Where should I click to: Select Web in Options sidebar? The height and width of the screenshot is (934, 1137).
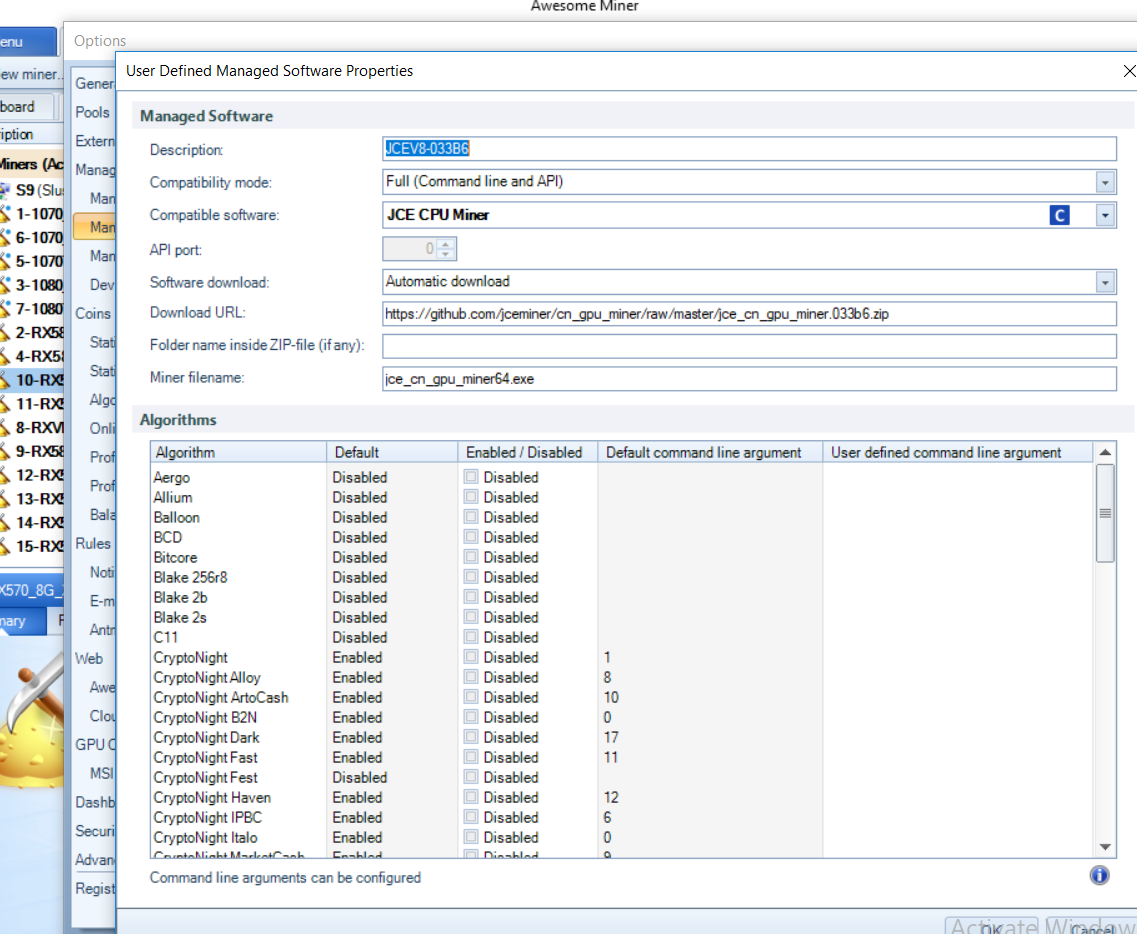coord(89,658)
